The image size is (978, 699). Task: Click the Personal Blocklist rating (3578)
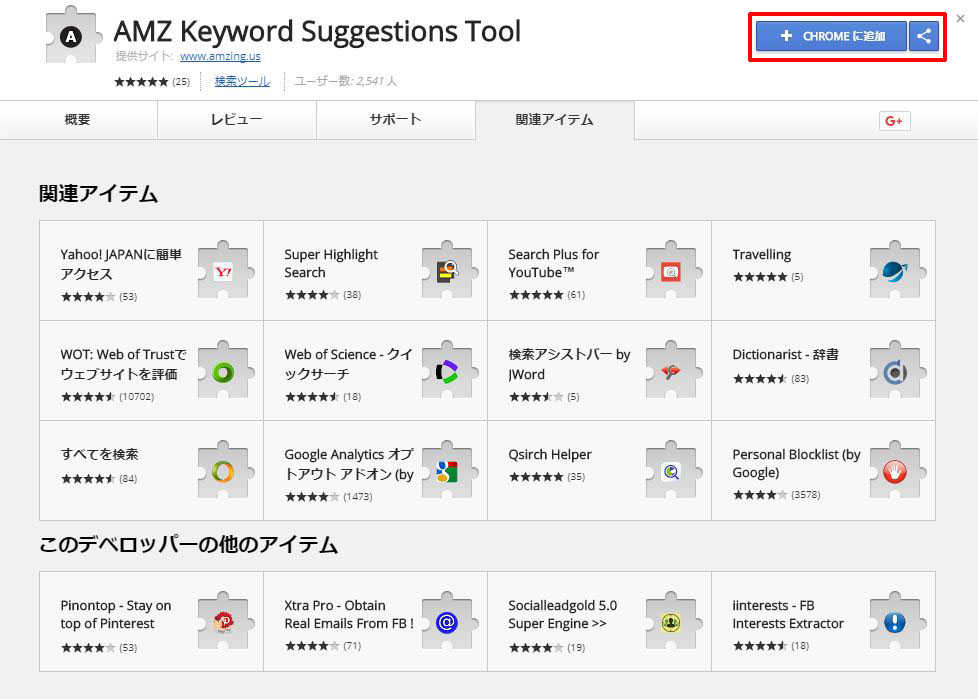[x=777, y=495]
